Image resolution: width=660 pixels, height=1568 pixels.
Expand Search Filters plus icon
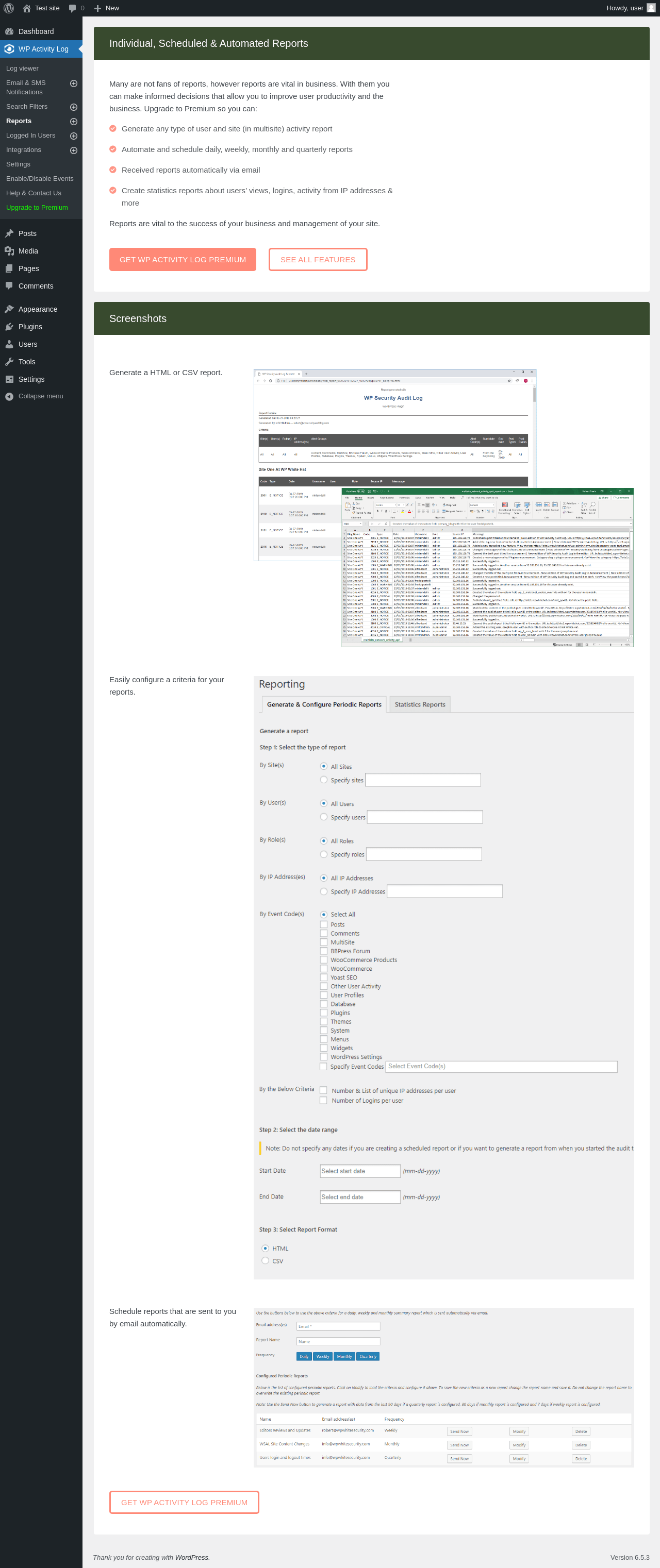[x=74, y=107]
